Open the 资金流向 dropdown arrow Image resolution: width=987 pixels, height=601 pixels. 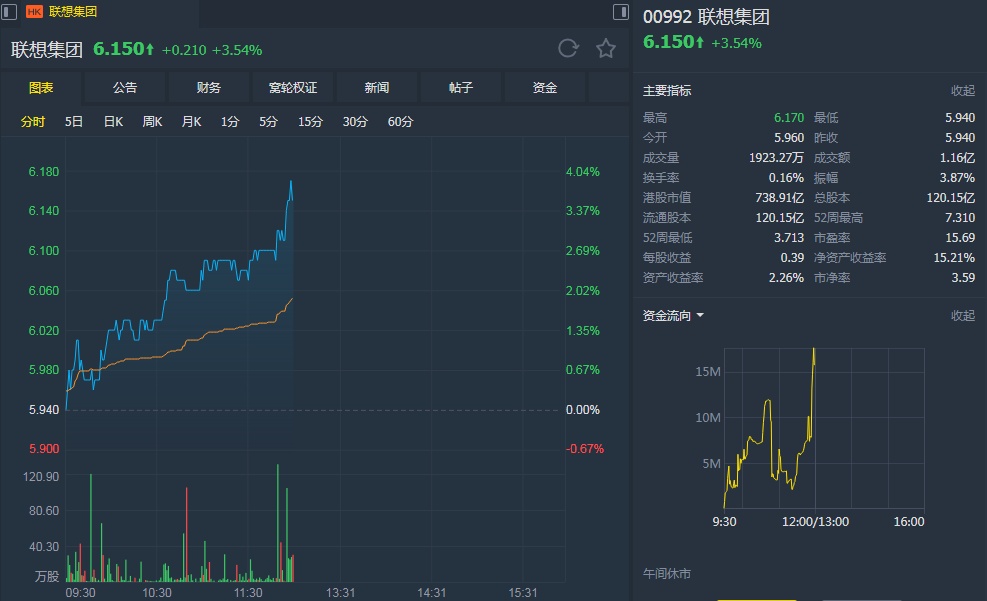[x=700, y=315]
